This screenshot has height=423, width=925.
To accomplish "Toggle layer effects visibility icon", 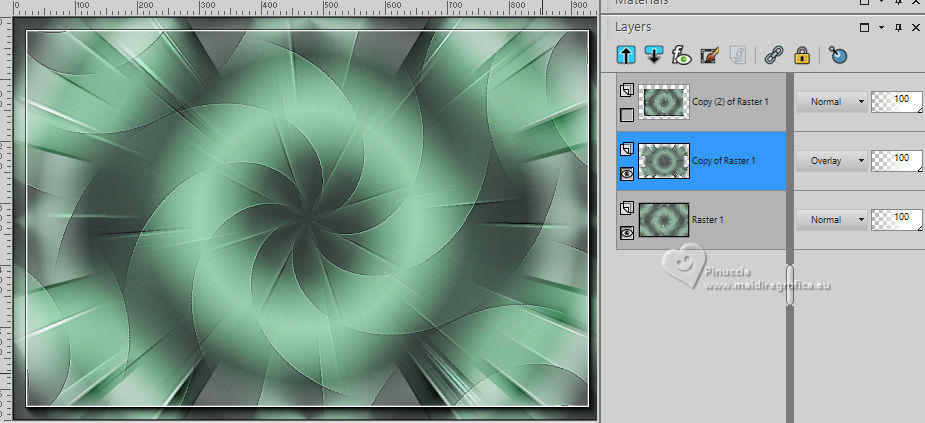I will 681,55.
